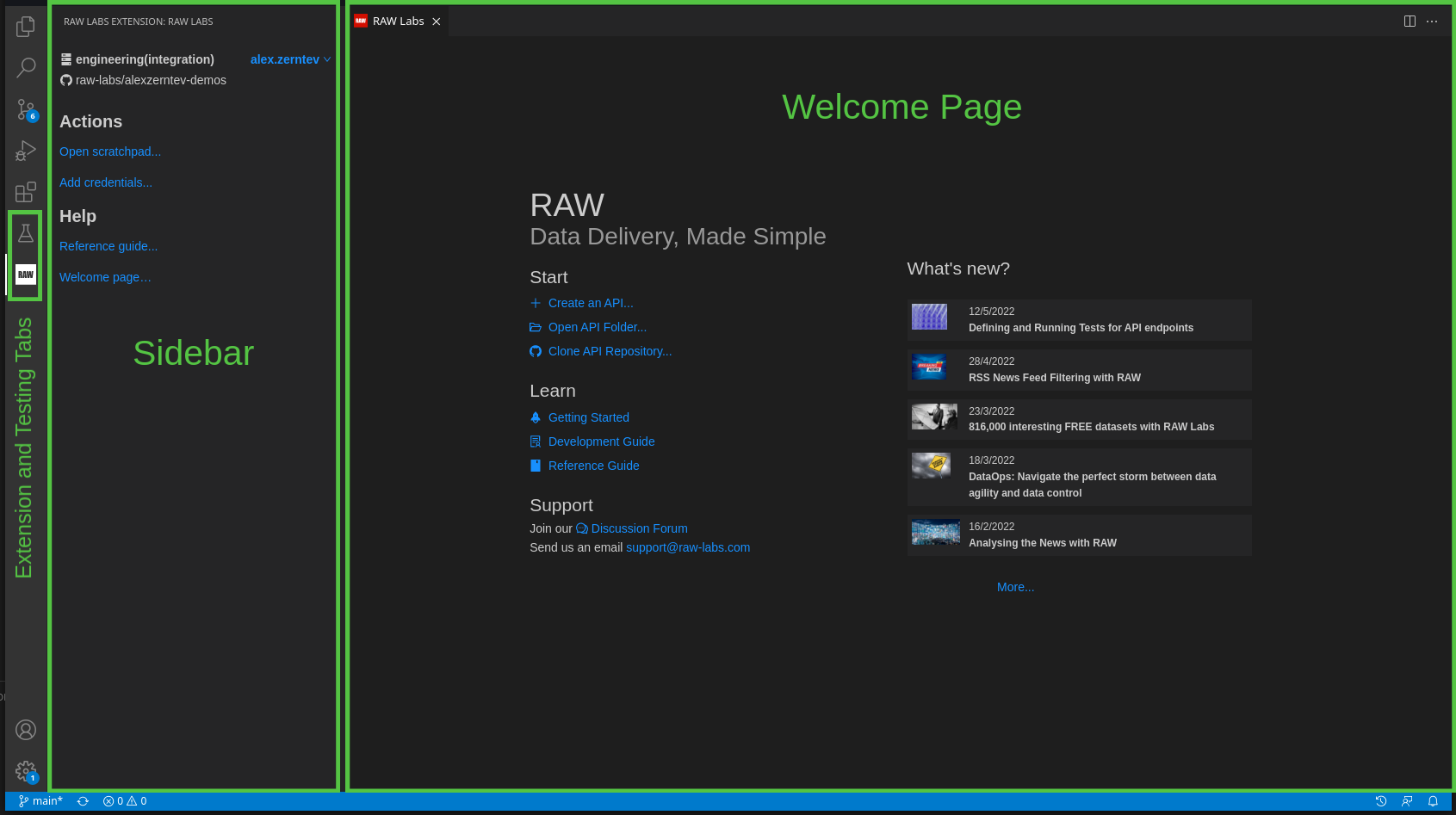Open Source Control view with badge
The height and width of the screenshot is (815, 1456).
point(26,109)
